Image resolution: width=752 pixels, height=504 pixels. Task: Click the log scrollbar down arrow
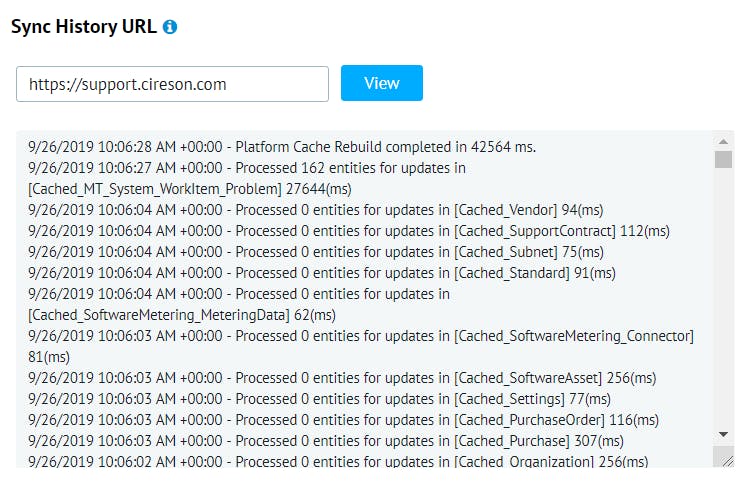[723, 434]
